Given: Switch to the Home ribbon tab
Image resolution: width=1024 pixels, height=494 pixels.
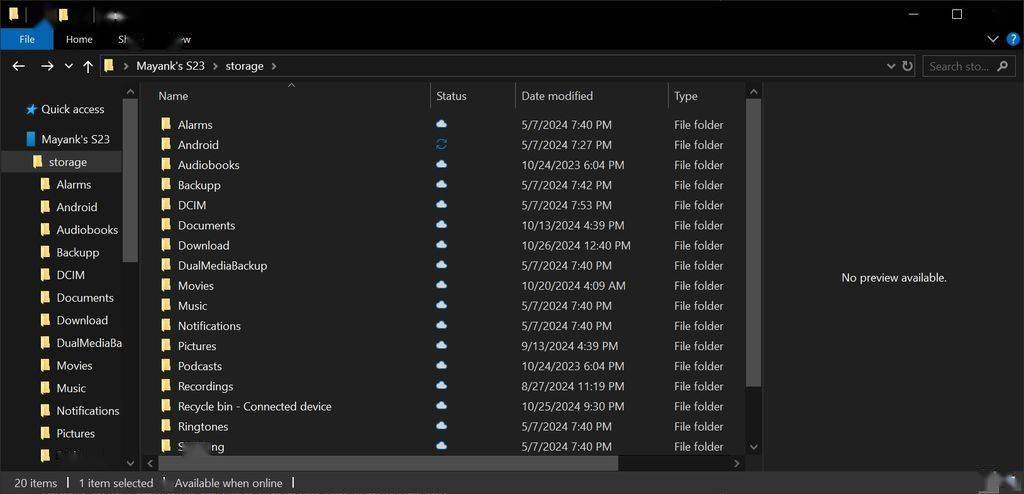Looking at the screenshot, I should click(79, 39).
